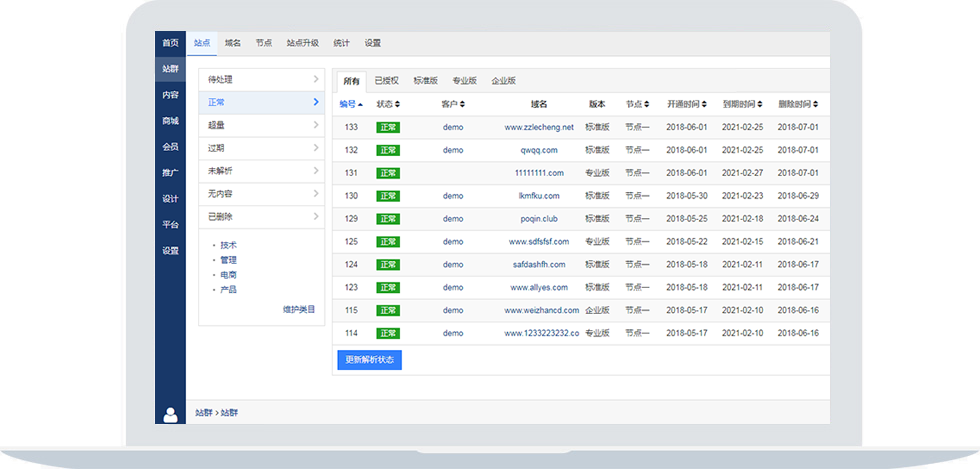Click the 更新解析状态 button

[x=369, y=360]
